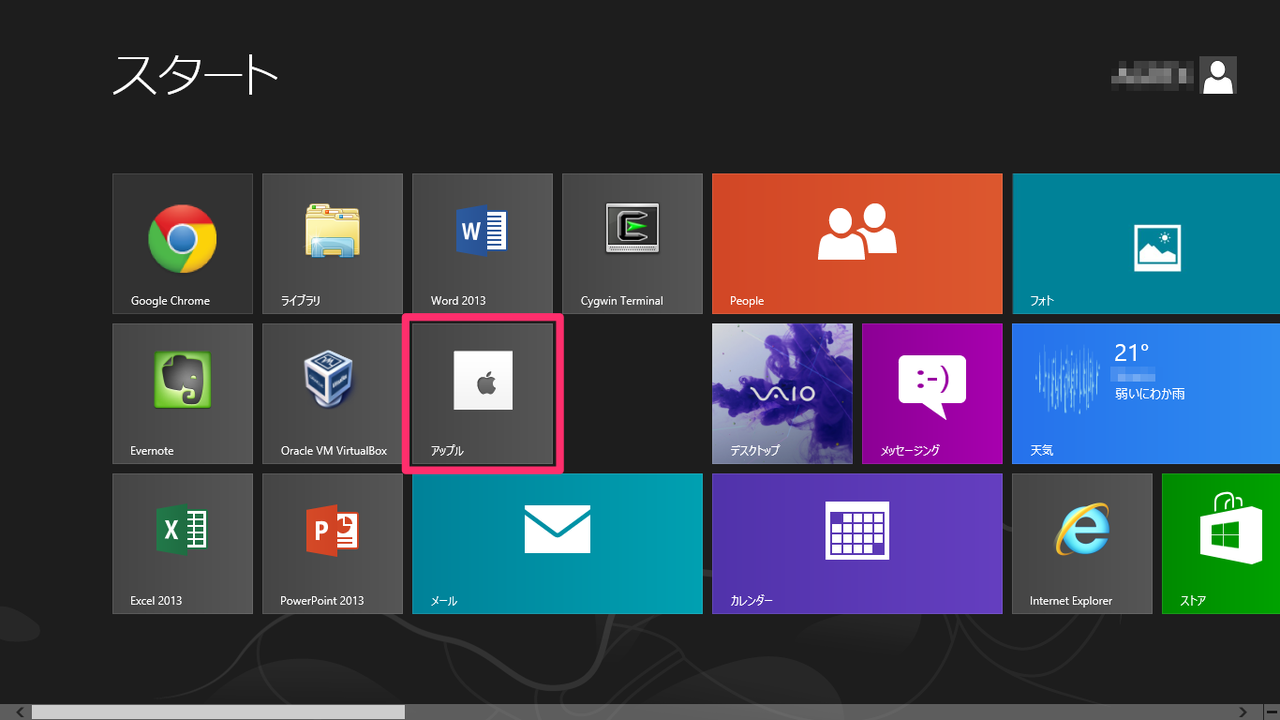Click the horizontal scrollbar thumb
The height and width of the screenshot is (720, 1280).
218,712
